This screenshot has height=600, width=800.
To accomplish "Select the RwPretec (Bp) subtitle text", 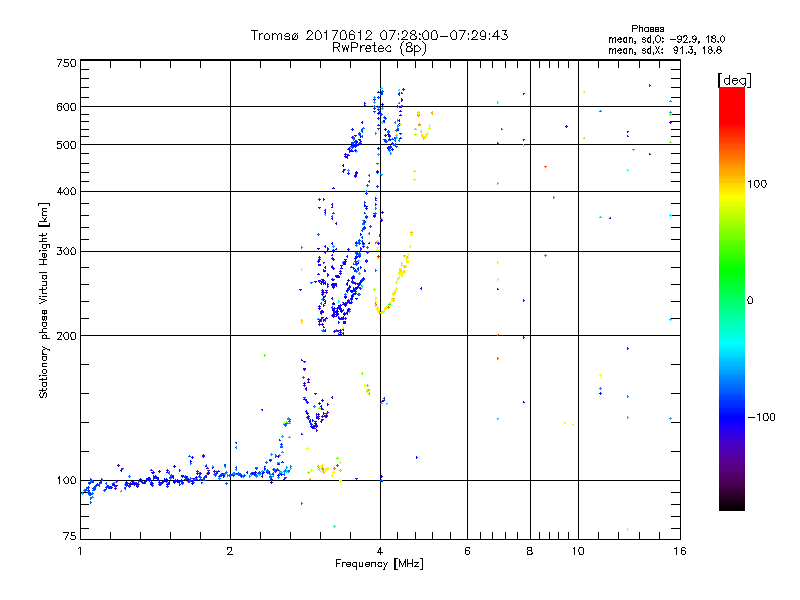I will (x=379, y=47).
